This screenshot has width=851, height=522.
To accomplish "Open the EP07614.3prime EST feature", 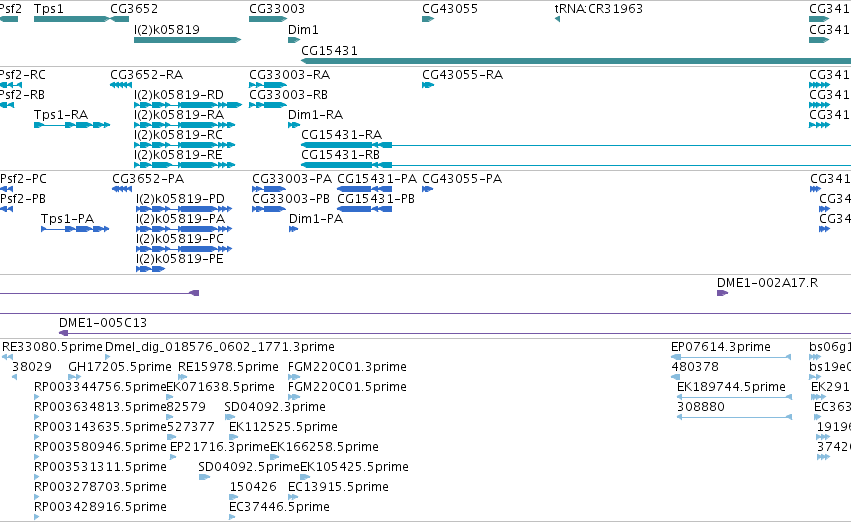I will pos(731,357).
